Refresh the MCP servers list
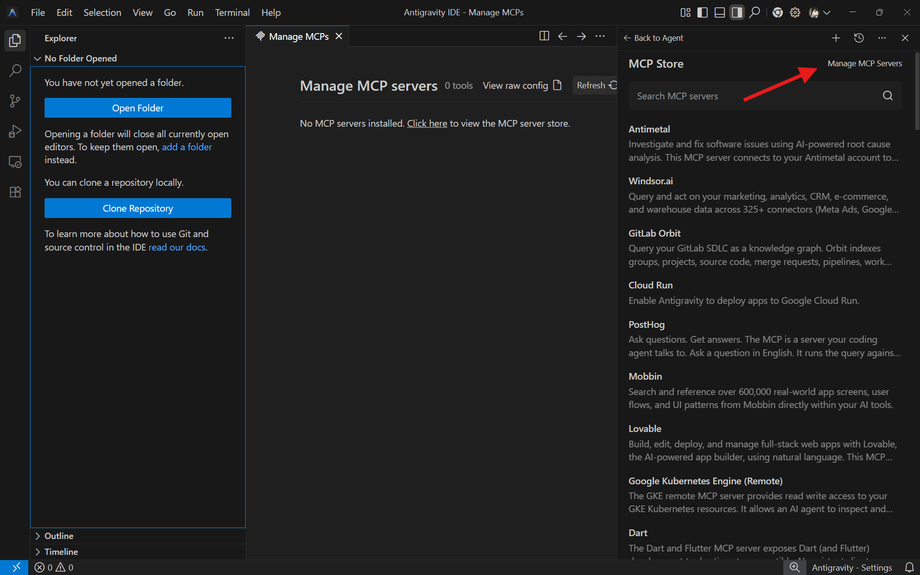 596,86
